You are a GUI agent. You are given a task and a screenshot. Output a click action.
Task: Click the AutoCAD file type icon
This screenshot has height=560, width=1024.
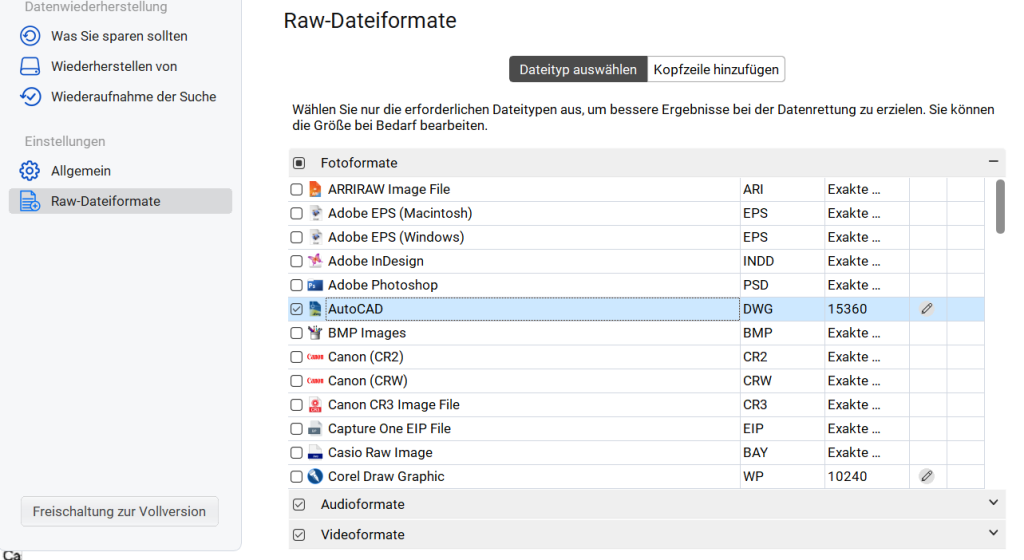315,309
